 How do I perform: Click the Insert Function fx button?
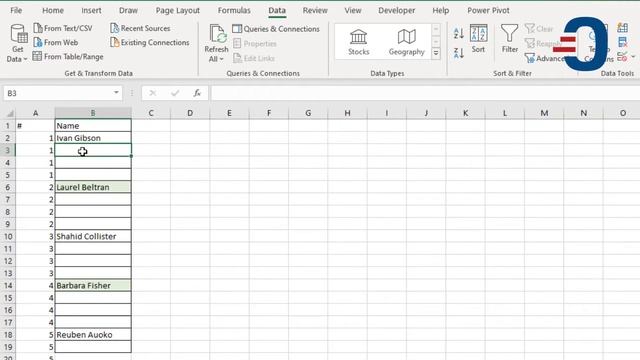click(x=197, y=93)
